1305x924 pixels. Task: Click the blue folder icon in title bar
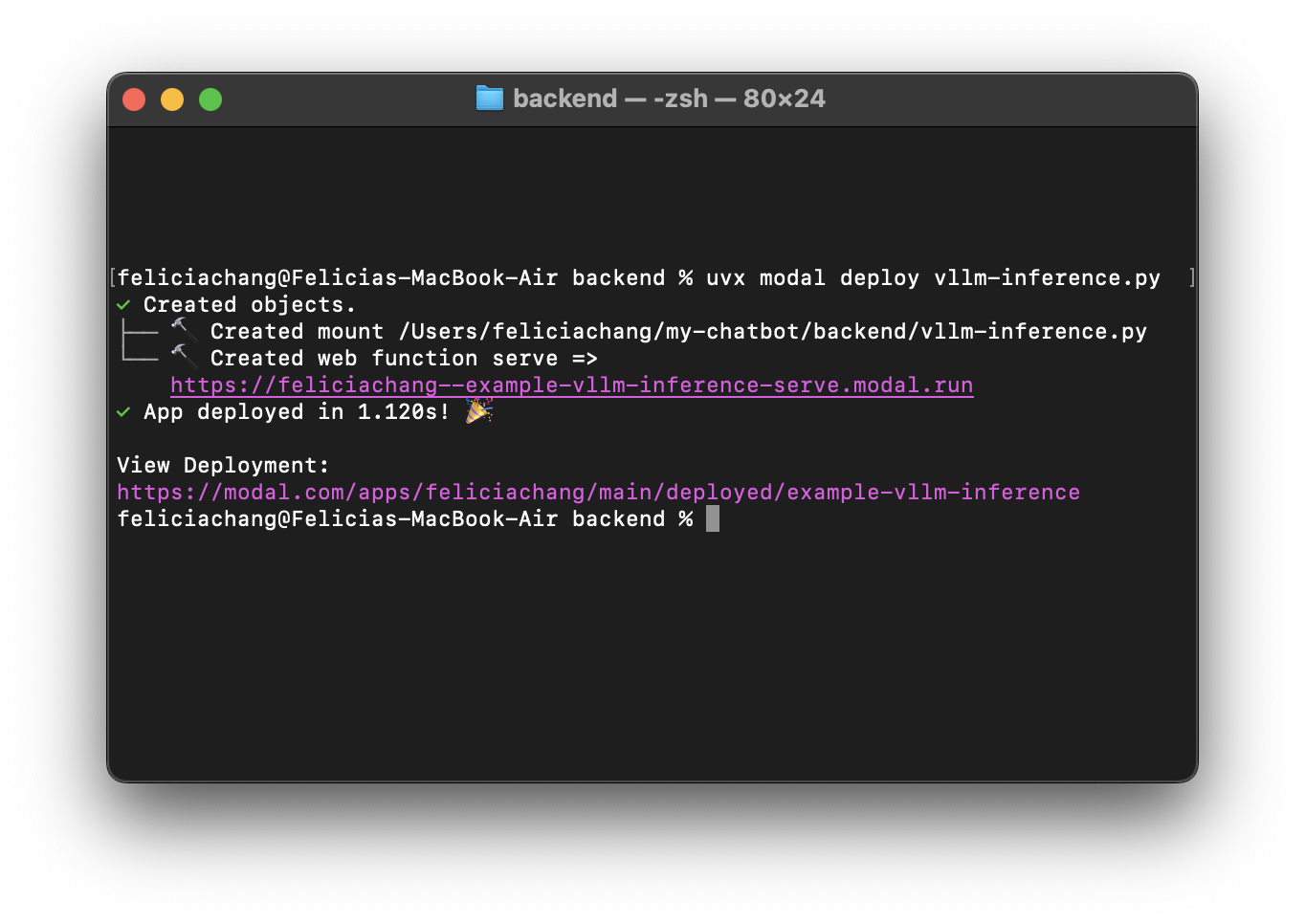tap(489, 98)
